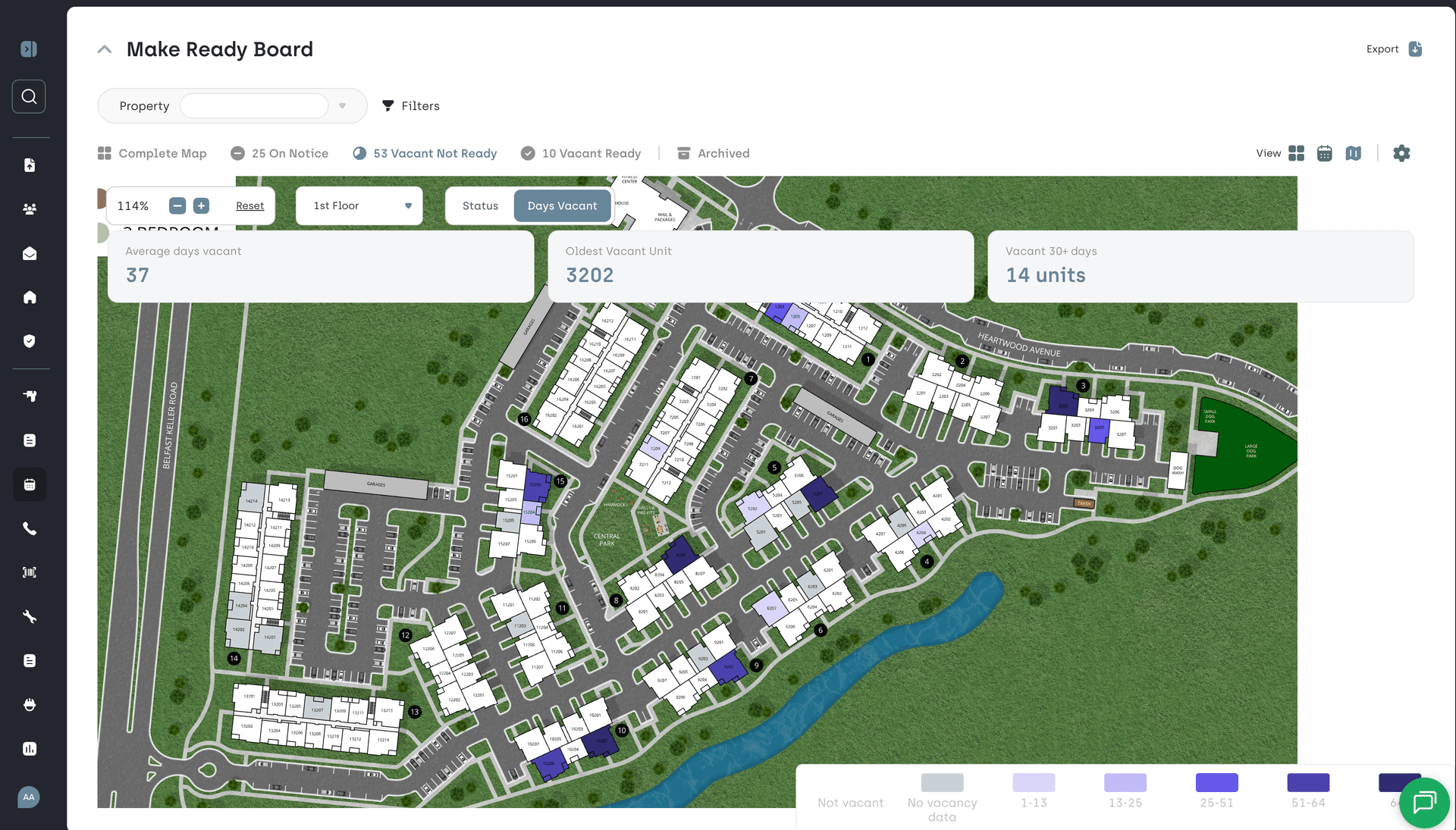1456x830 pixels.
Task: Open the wrench maintenance icon in sidebar
Action: (30, 617)
